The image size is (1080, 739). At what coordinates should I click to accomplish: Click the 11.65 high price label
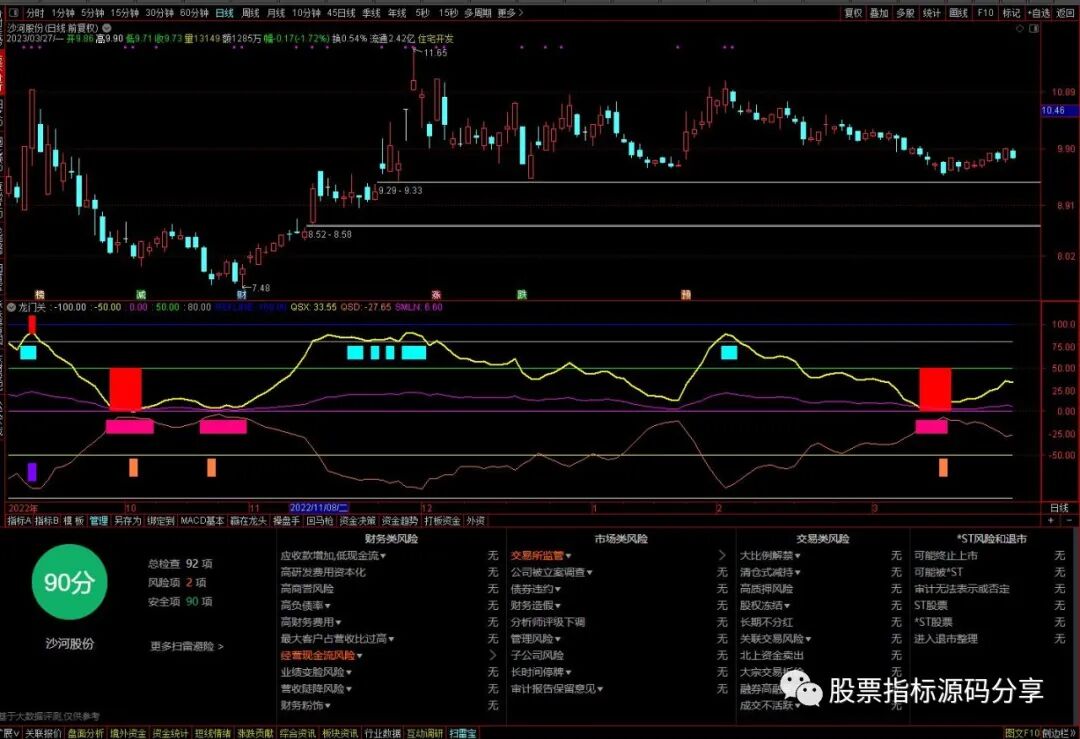(435, 52)
